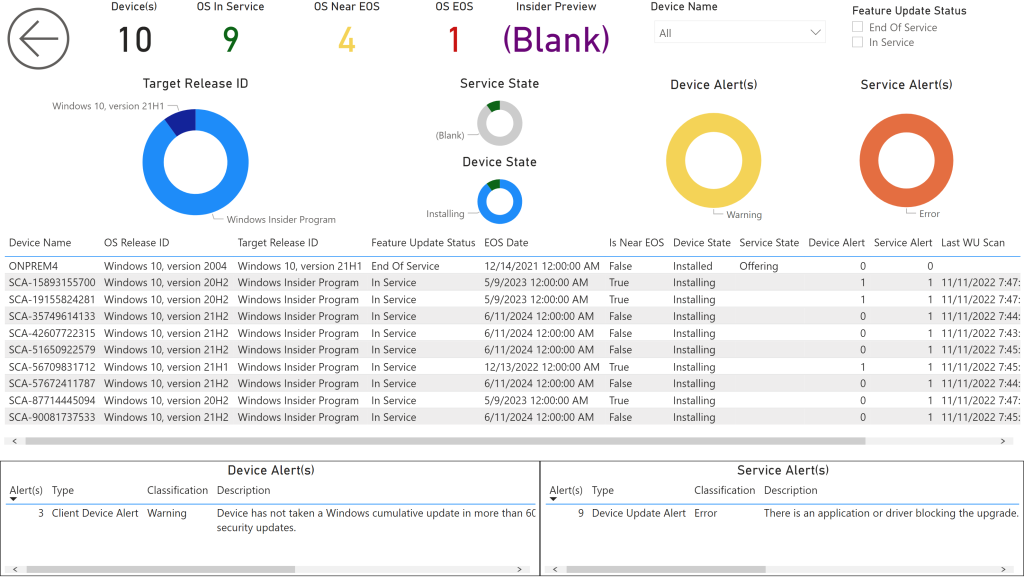Click the SCA-56709831712 device name
Viewport: 1024px width, 582px height.
tap(52, 367)
